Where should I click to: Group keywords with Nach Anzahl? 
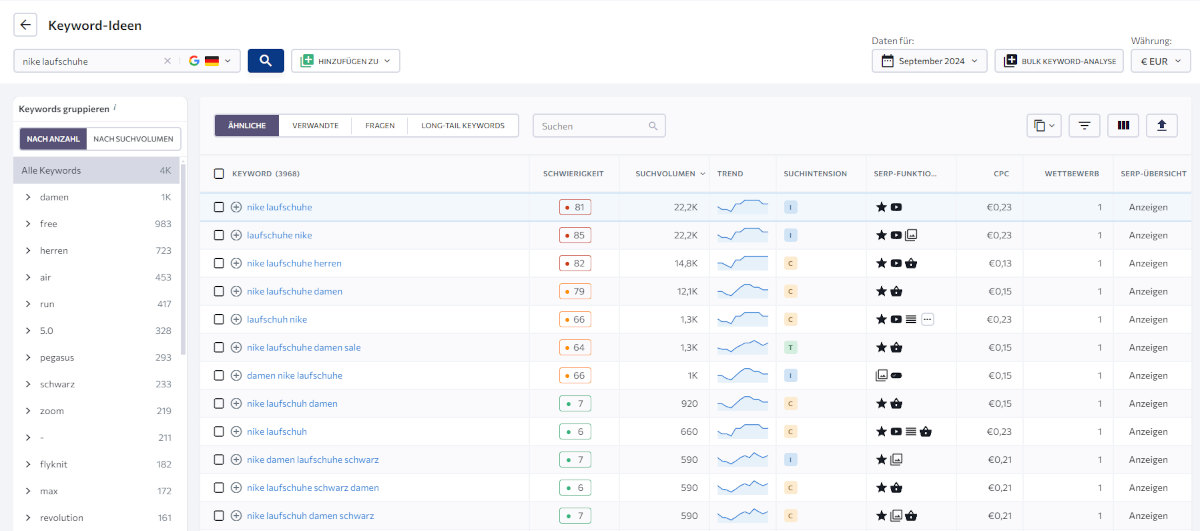coord(53,139)
